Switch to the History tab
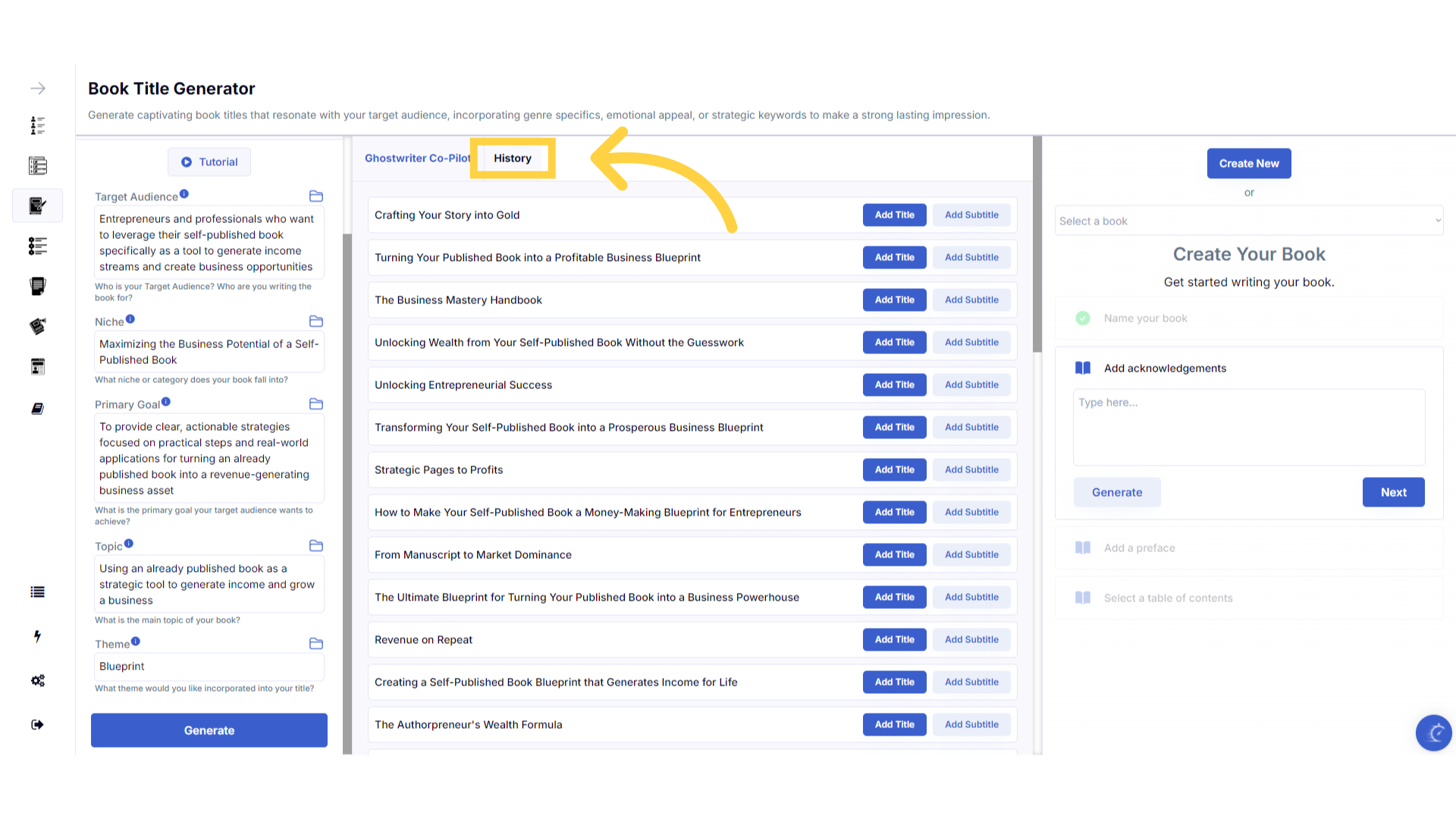This screenshot has height=819, width=1456. point(513,158)
